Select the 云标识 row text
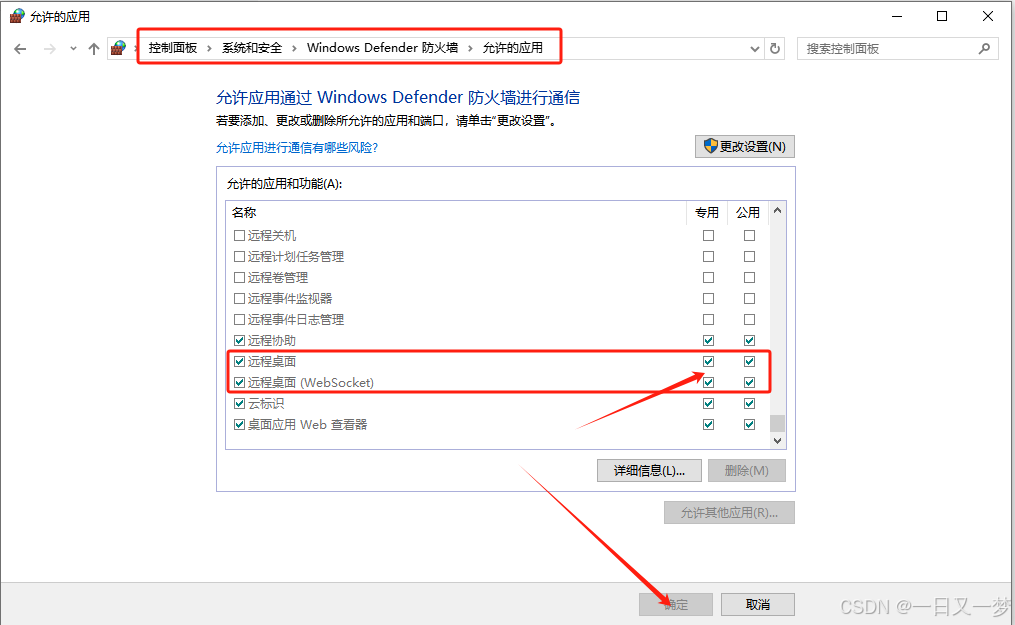Viewport: 1015px width, 625px height. tap(266, 404)
